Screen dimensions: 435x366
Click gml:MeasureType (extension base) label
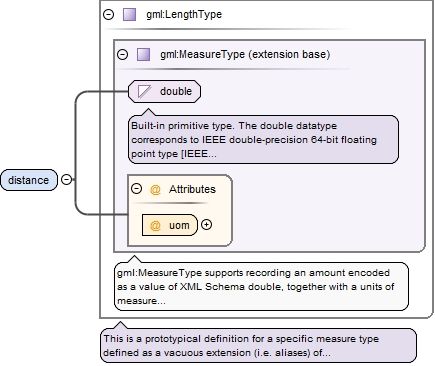pyautogui.click(x=245, y=54)
